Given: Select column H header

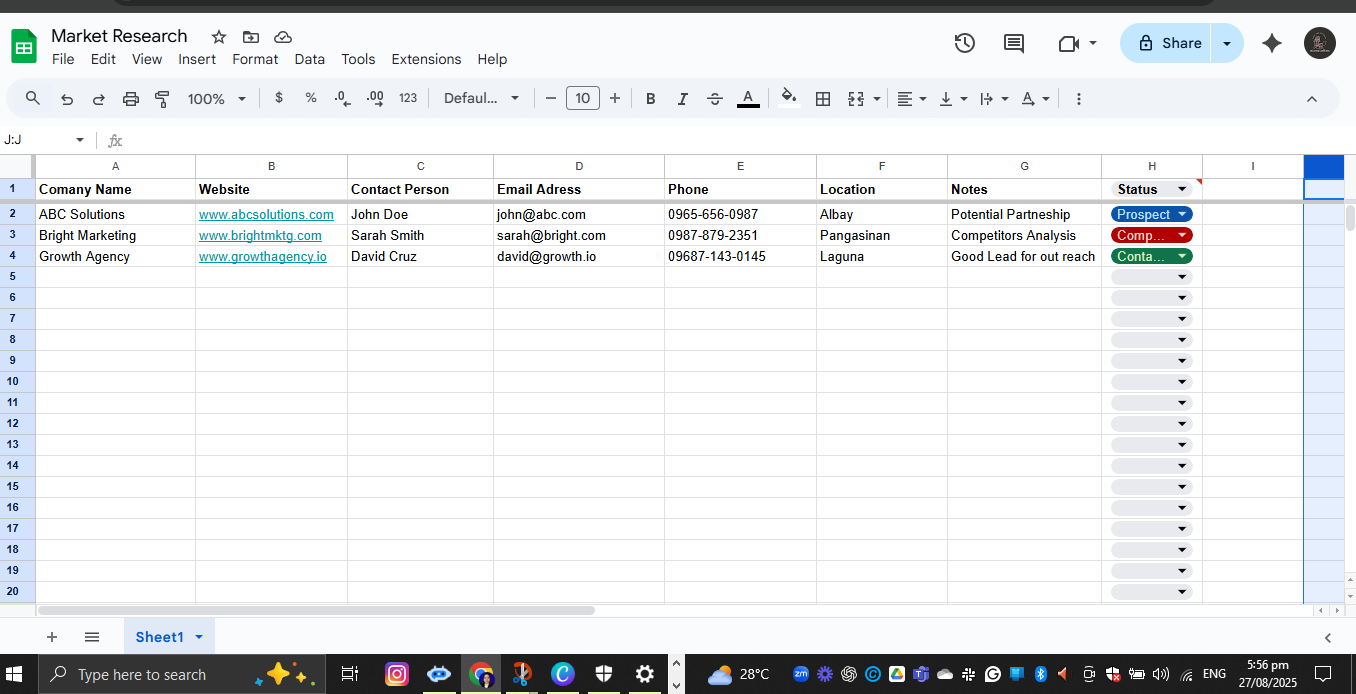Looking at the screenshot, I should (x=1152, y=166).
